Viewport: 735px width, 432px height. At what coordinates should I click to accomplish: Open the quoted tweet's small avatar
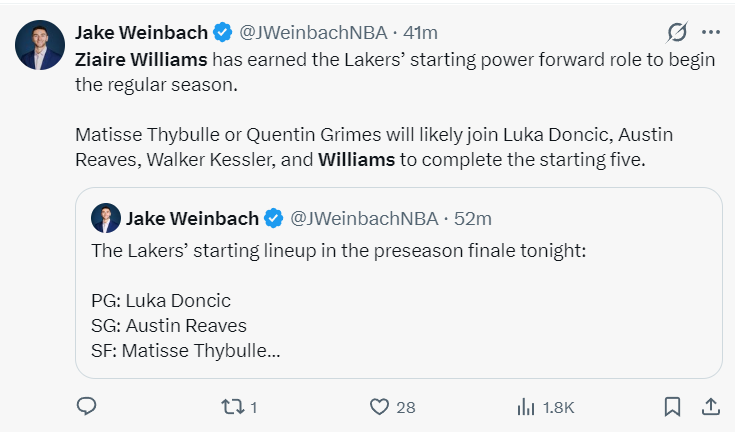106,218
